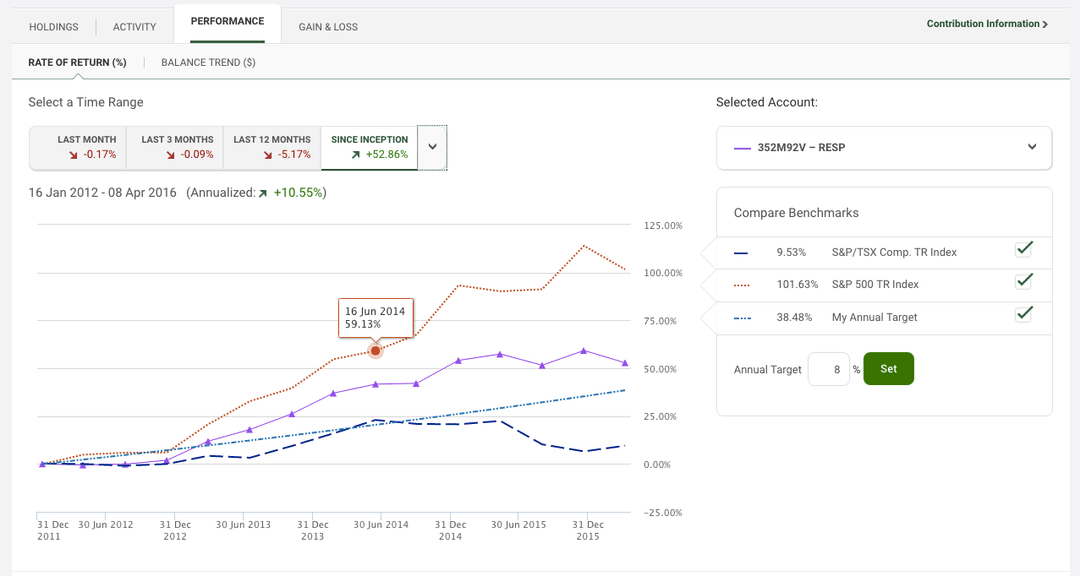
Task: Expand the additional time range options chevron
Action: coord(432,147)
